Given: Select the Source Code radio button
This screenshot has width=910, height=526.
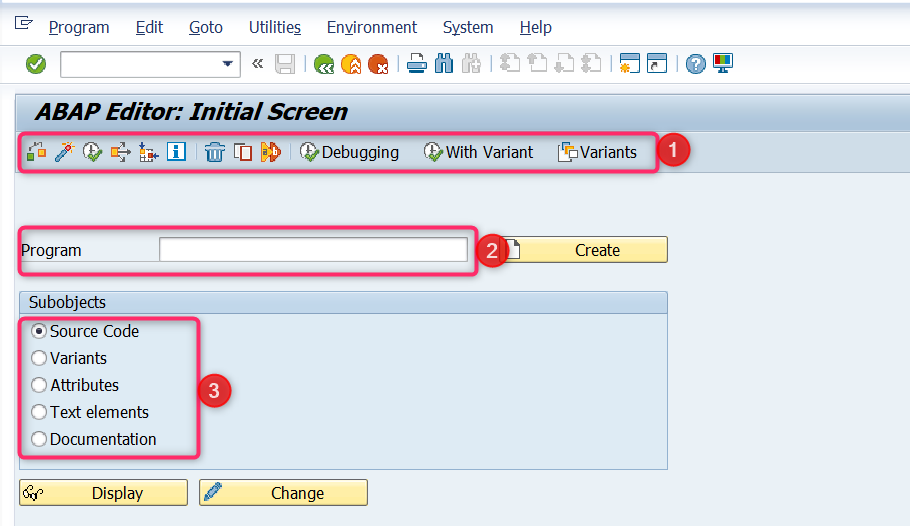Looking at the screenshot, I should click(39, 332).
